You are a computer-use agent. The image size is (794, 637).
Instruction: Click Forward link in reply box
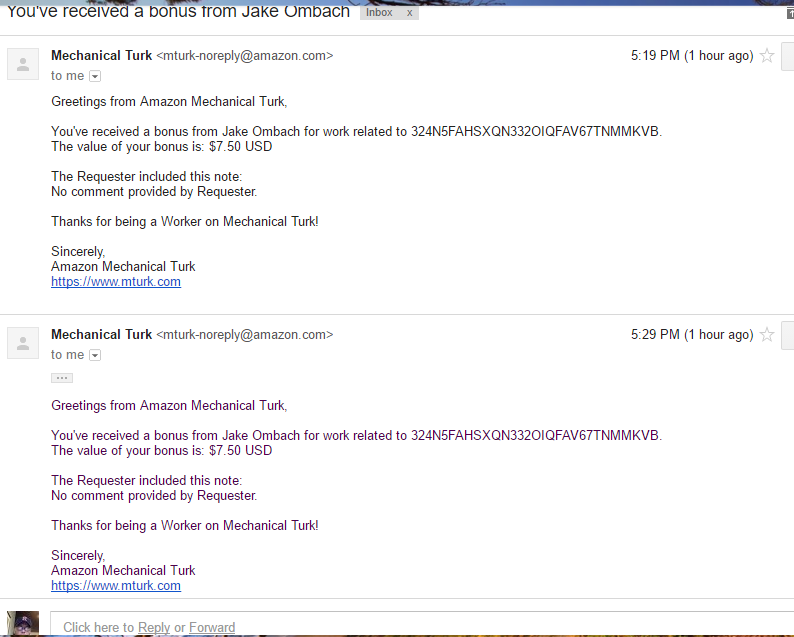pos(212,627)
